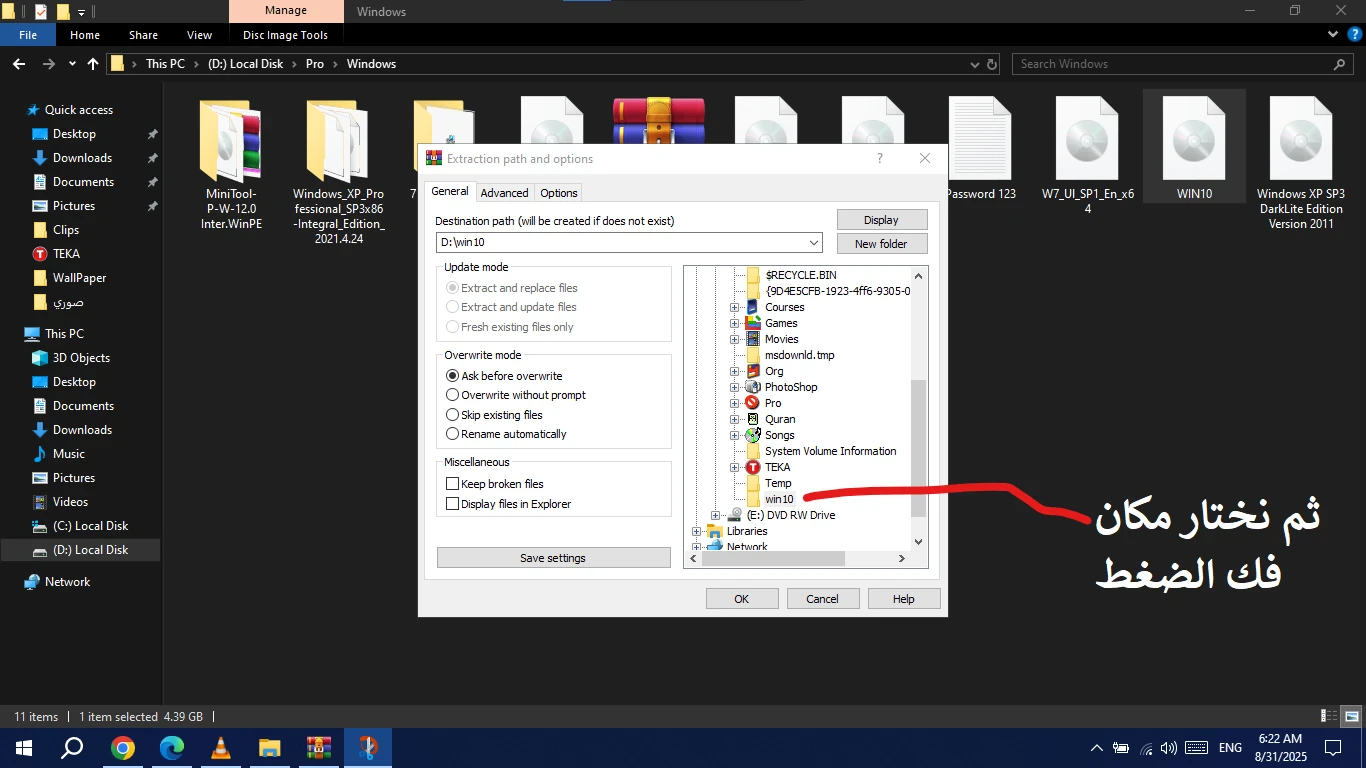Expand the Games folder in the tree
The image size is (1366, 768).
tap(735, 323)
